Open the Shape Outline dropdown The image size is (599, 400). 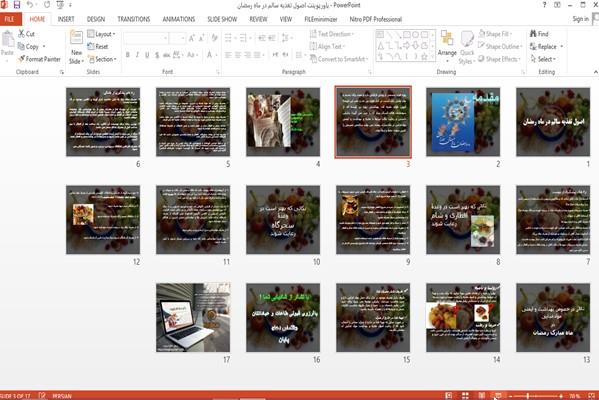[x=500, y=47]
